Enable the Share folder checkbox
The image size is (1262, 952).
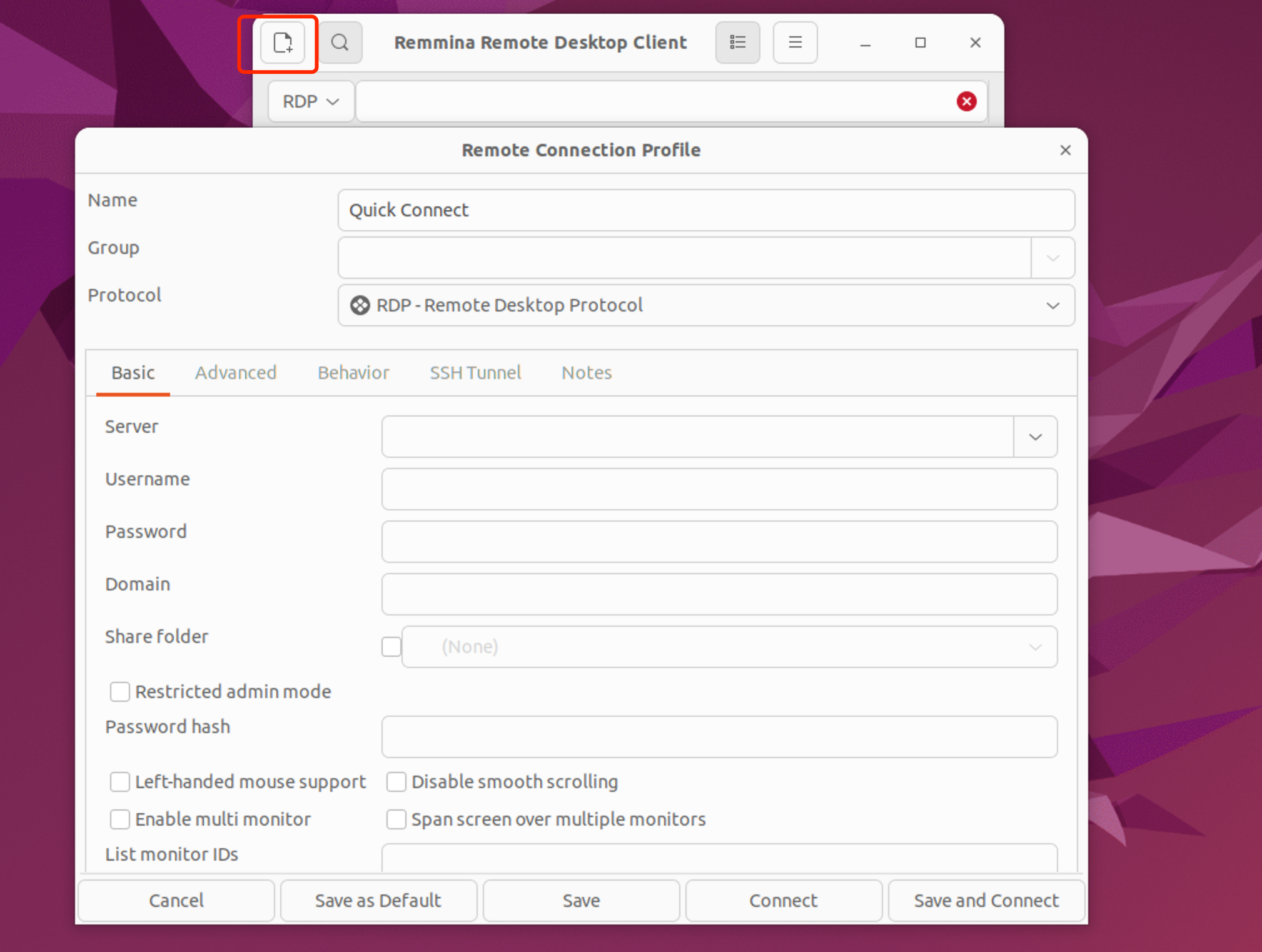391,646
